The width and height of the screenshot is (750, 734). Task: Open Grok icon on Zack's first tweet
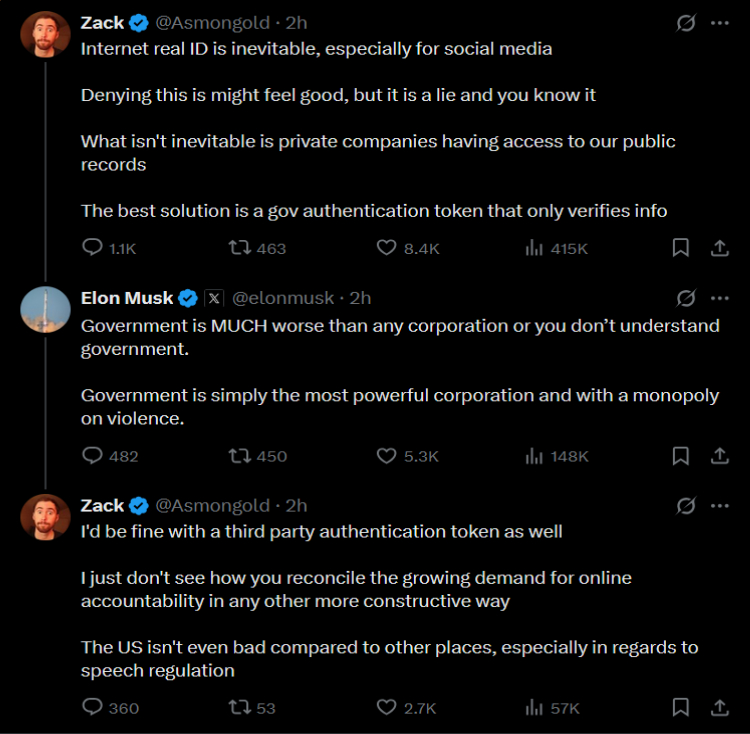pos(686,22)
